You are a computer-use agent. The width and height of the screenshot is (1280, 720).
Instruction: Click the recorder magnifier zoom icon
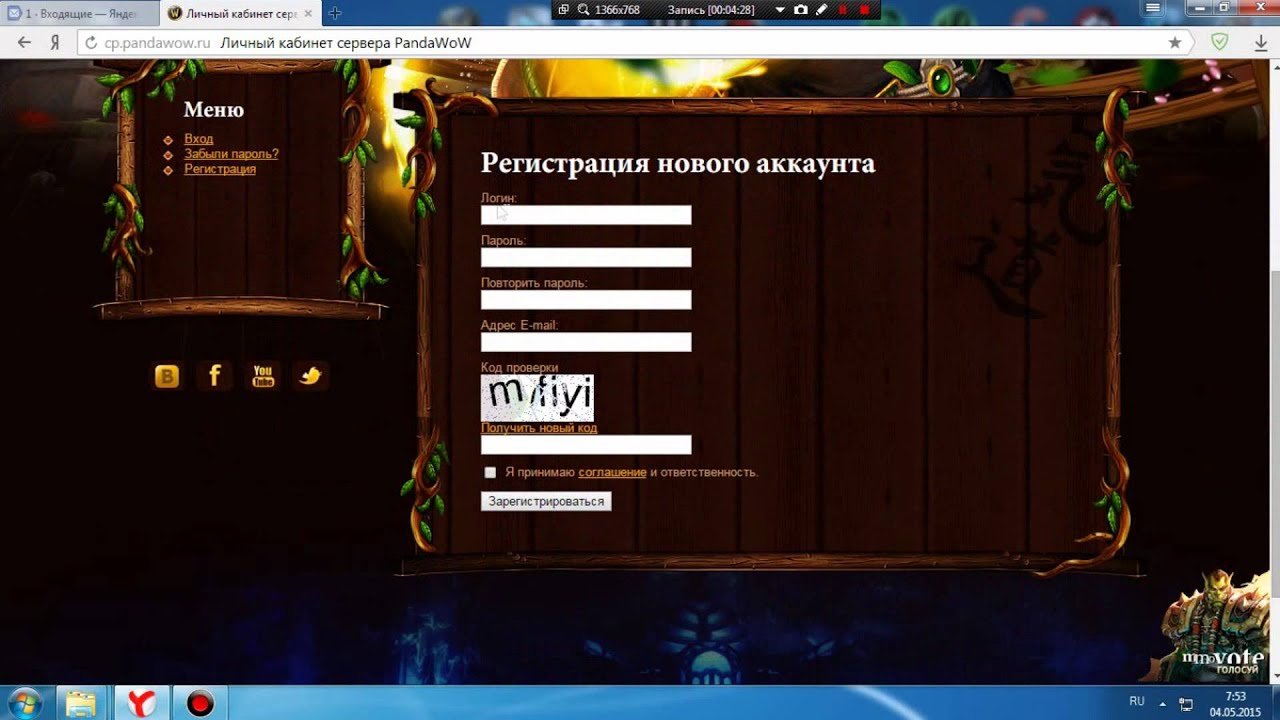tap(583, 9)
